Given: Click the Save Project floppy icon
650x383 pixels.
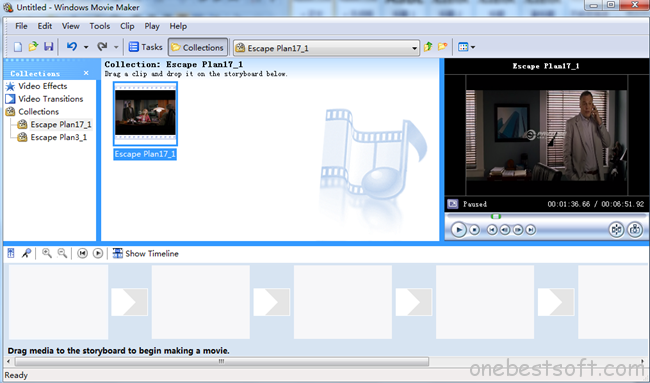Looking at the screenshot, I should 49,47.
